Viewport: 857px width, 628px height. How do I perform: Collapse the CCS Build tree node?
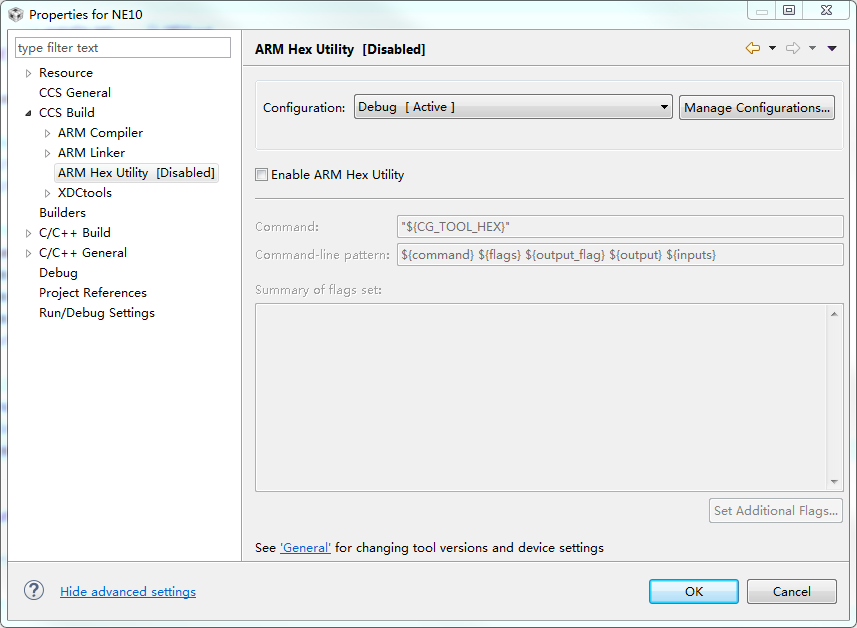pos(29,113)
